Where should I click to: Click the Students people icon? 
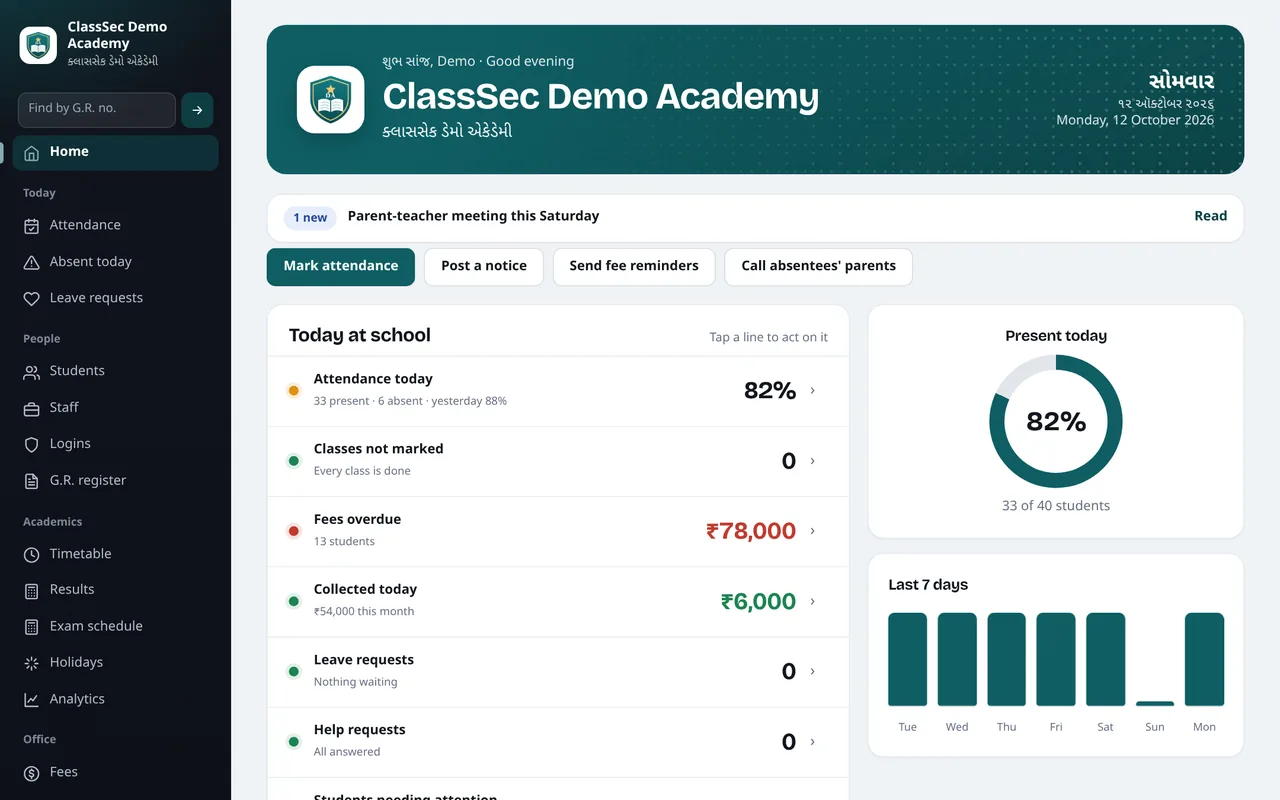[x=32, y=371]
